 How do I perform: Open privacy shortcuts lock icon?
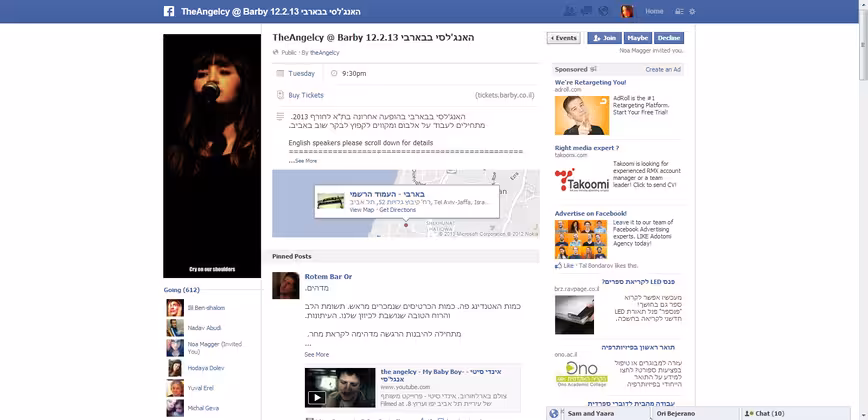coord(679,12)
